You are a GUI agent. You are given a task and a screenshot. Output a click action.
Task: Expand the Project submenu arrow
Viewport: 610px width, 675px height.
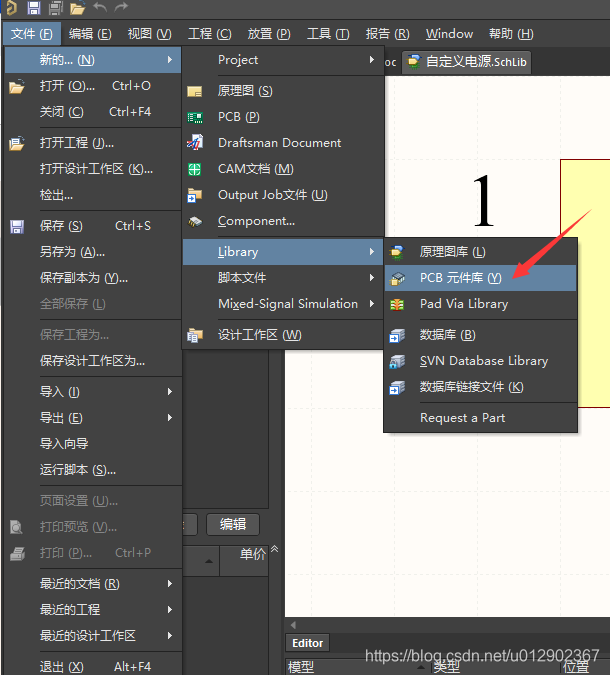point(372,60)
